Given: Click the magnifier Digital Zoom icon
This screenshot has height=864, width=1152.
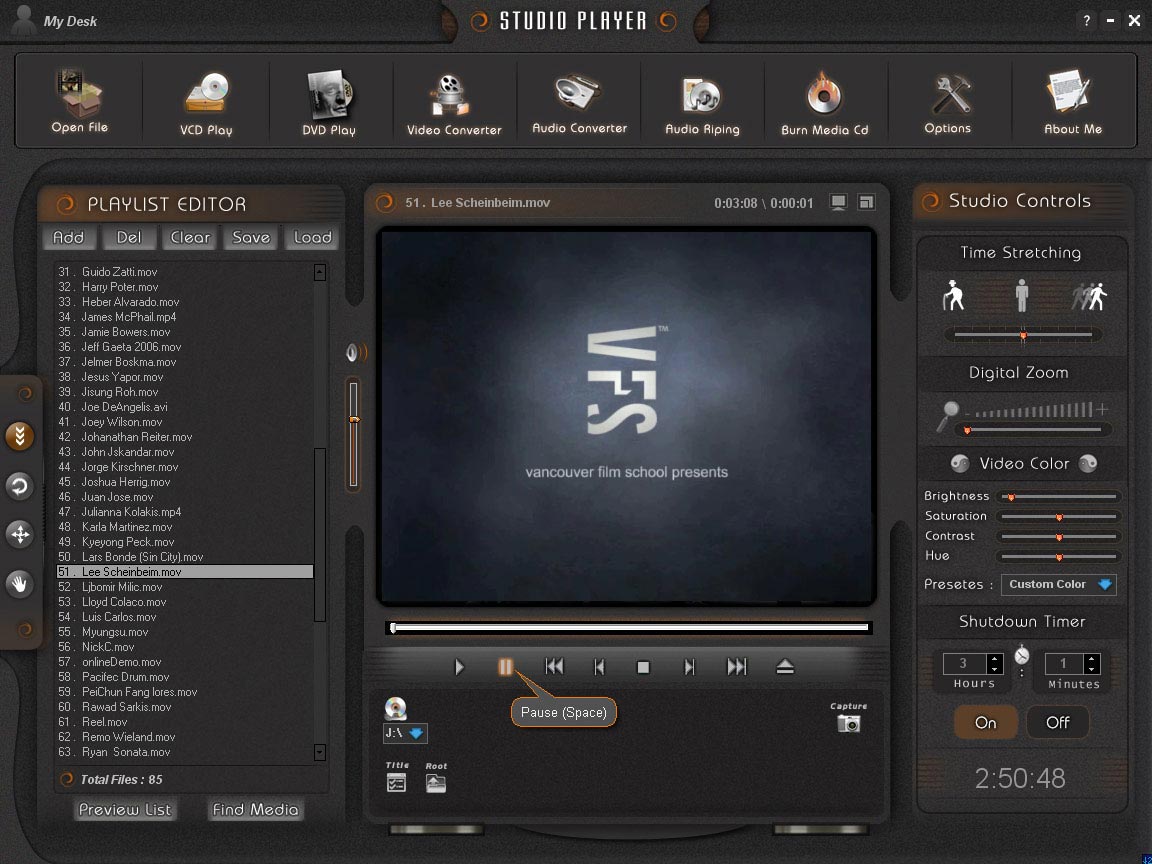Looking at the screenshot, I should pos(948,416).
